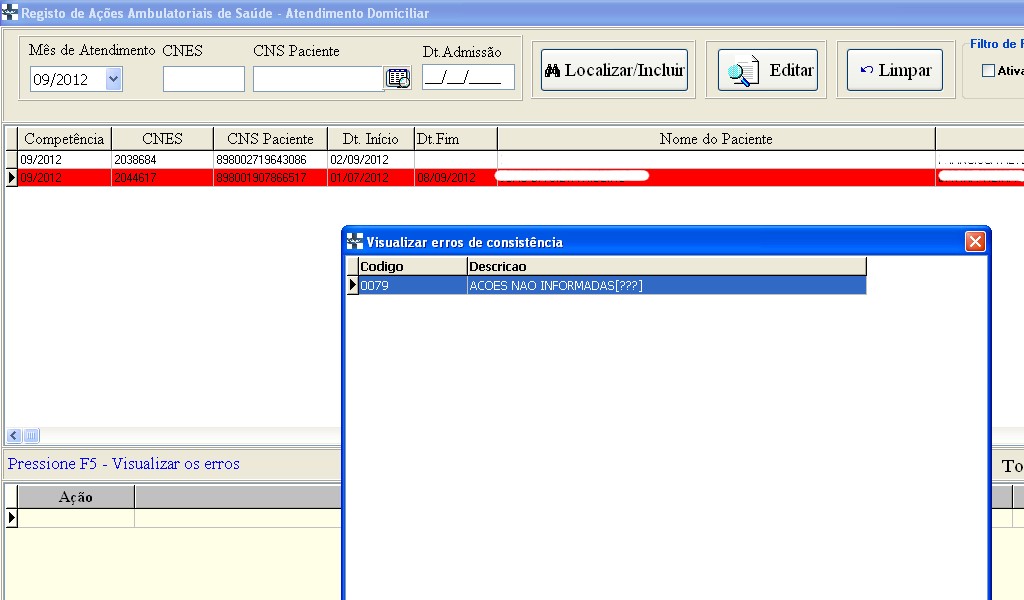Toggle the Ativa filter checkbox
The width and height of the screenshot is (1024, 600).
[989, 71]
